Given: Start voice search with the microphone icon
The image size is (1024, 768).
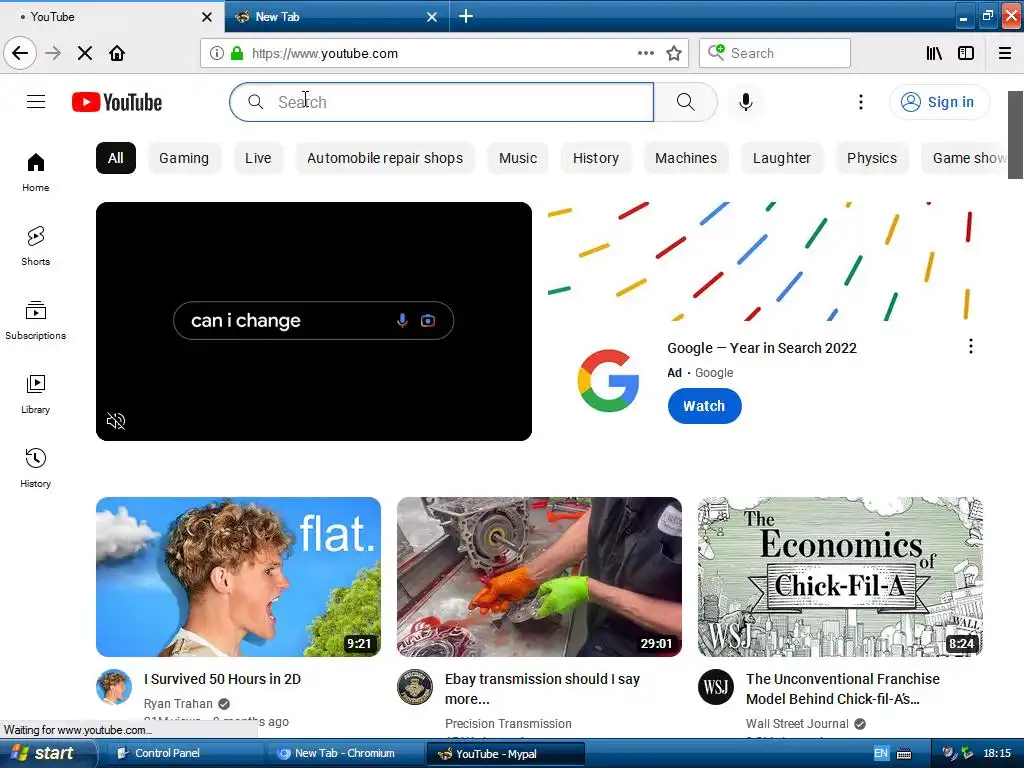Looking at the screenshot, I should pos(746,102).
